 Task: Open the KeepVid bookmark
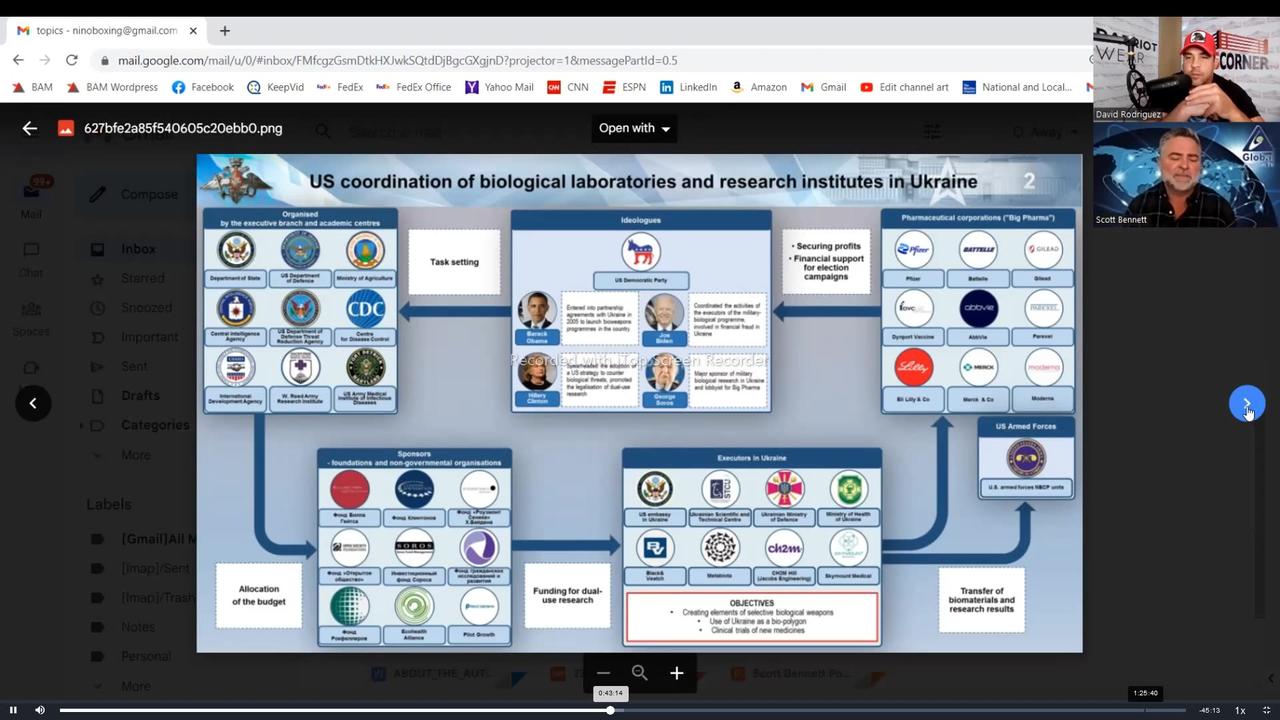tap(275, 87)
